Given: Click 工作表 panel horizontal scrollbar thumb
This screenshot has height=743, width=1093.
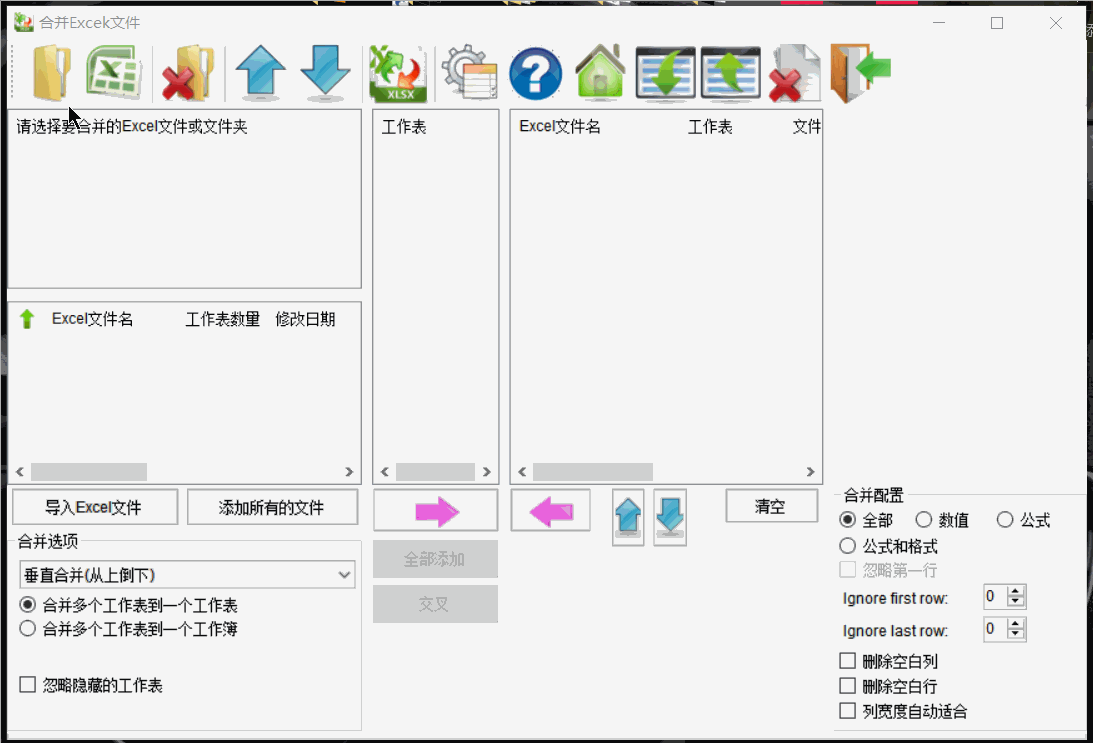Looking at the screenshot, I should click(435, 472).
